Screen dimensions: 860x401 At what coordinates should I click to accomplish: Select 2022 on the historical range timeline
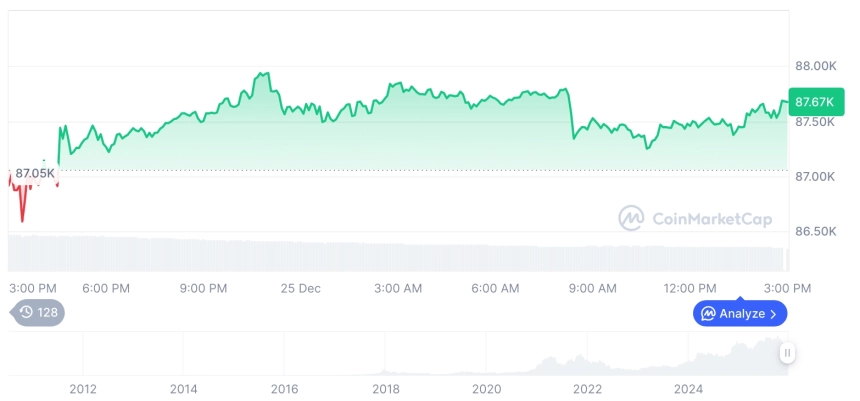[587, 389]
